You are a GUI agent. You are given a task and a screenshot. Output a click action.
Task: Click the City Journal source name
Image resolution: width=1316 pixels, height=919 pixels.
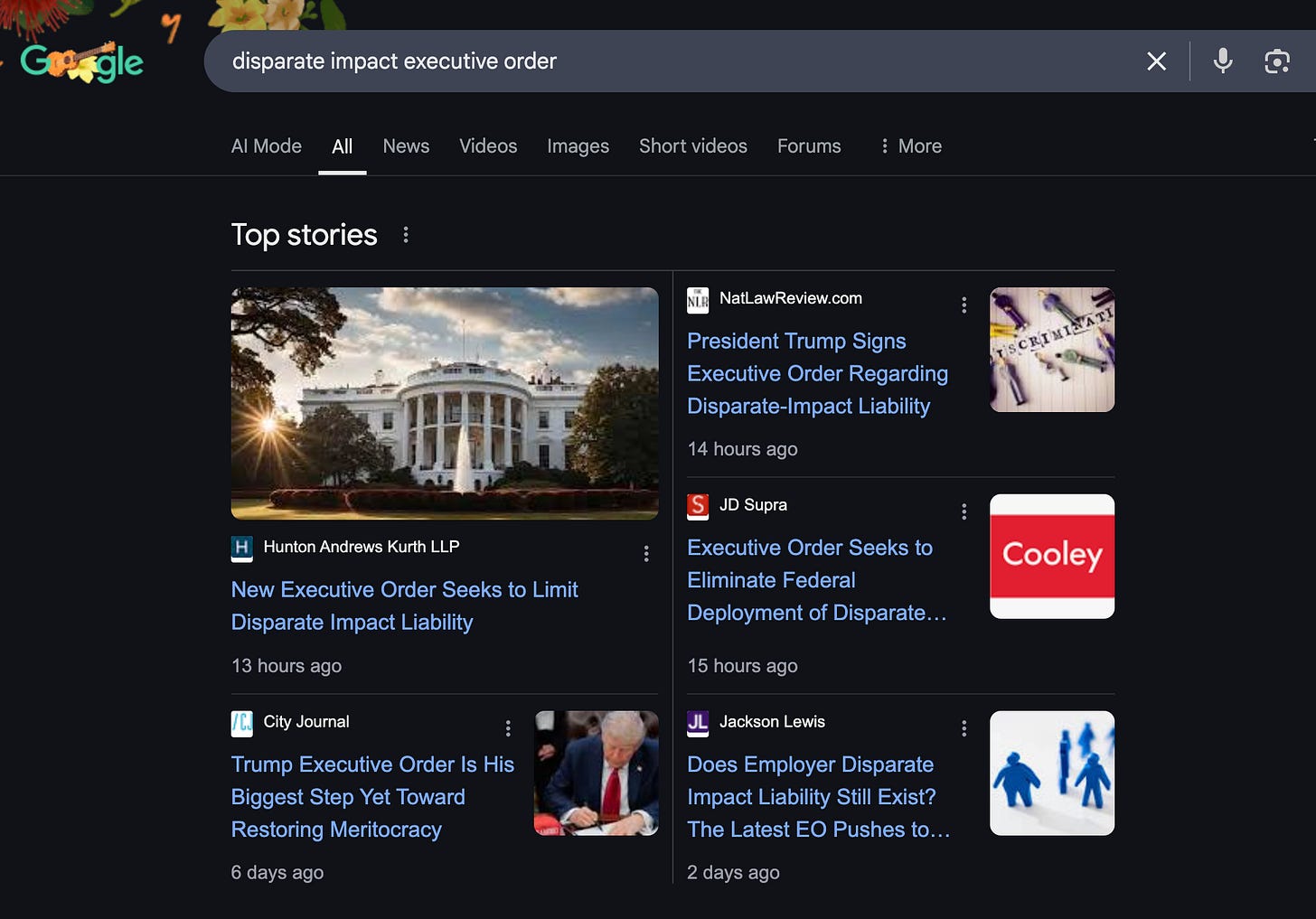pyautogui.click(x=306, y=722)
